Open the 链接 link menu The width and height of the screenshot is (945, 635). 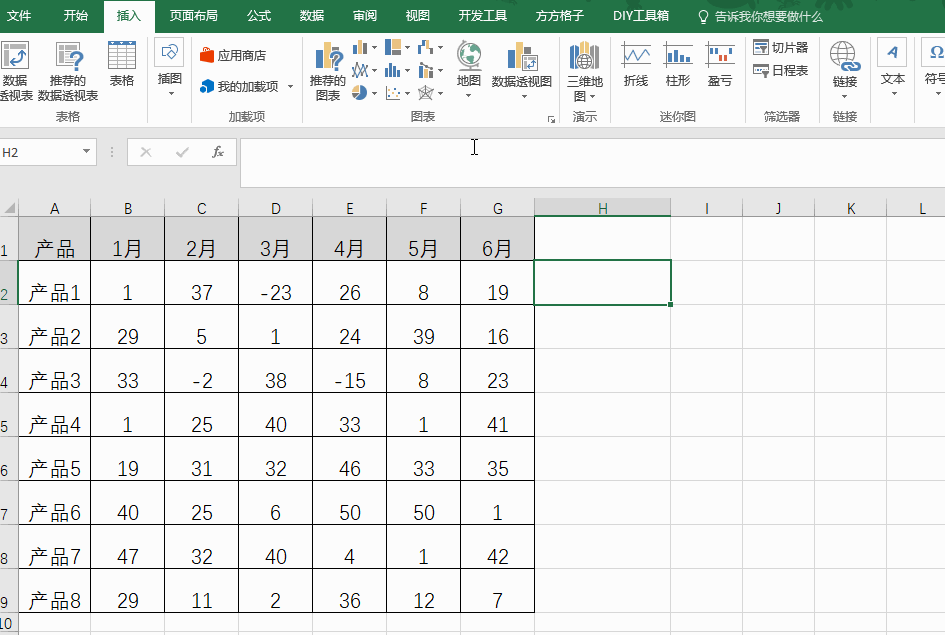click(844, 70)
